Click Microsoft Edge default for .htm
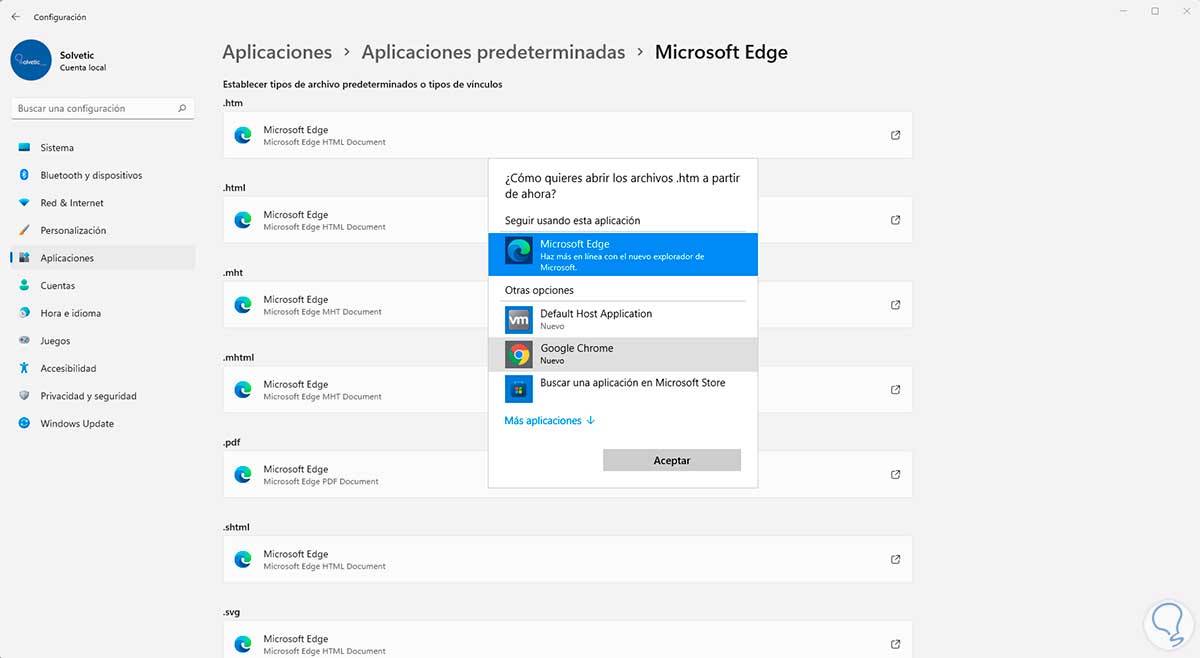 pos(567,135)
